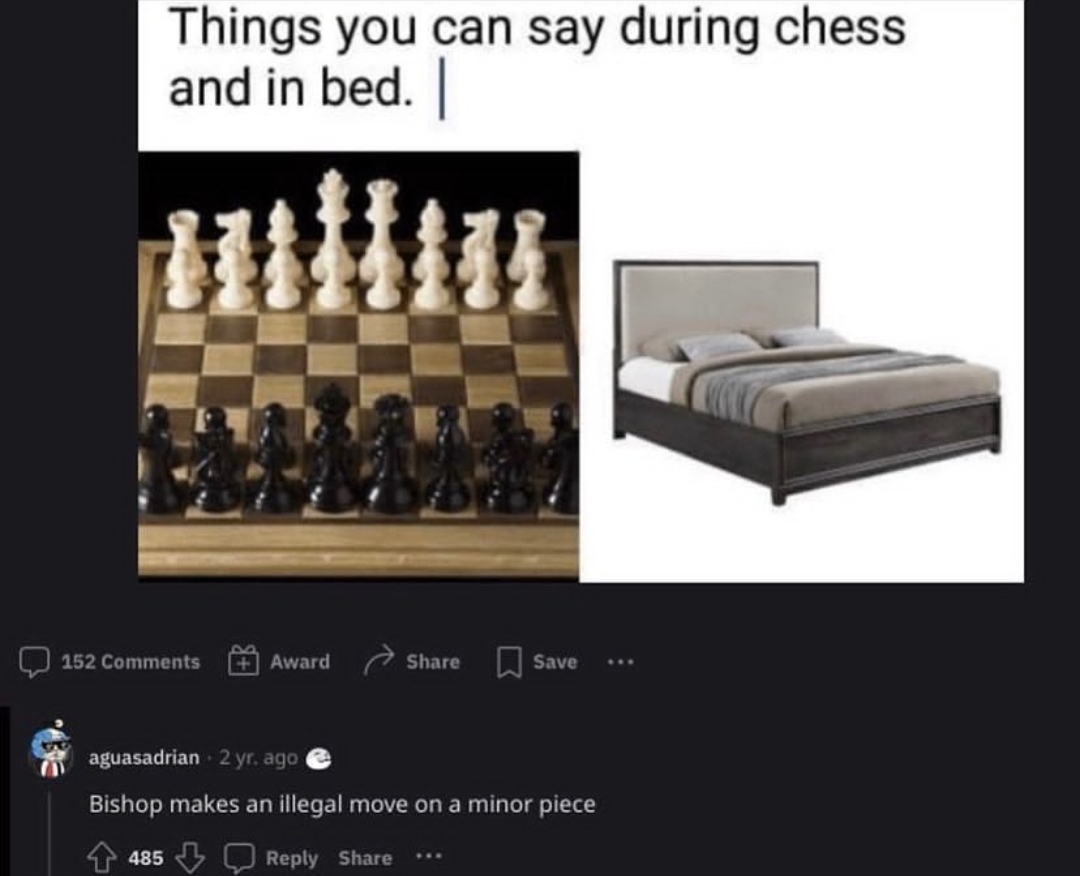The height and width of the screenshot is (876, 1080).
Task: Open comment overflow menu (three dots)
Action: point(428,857)
